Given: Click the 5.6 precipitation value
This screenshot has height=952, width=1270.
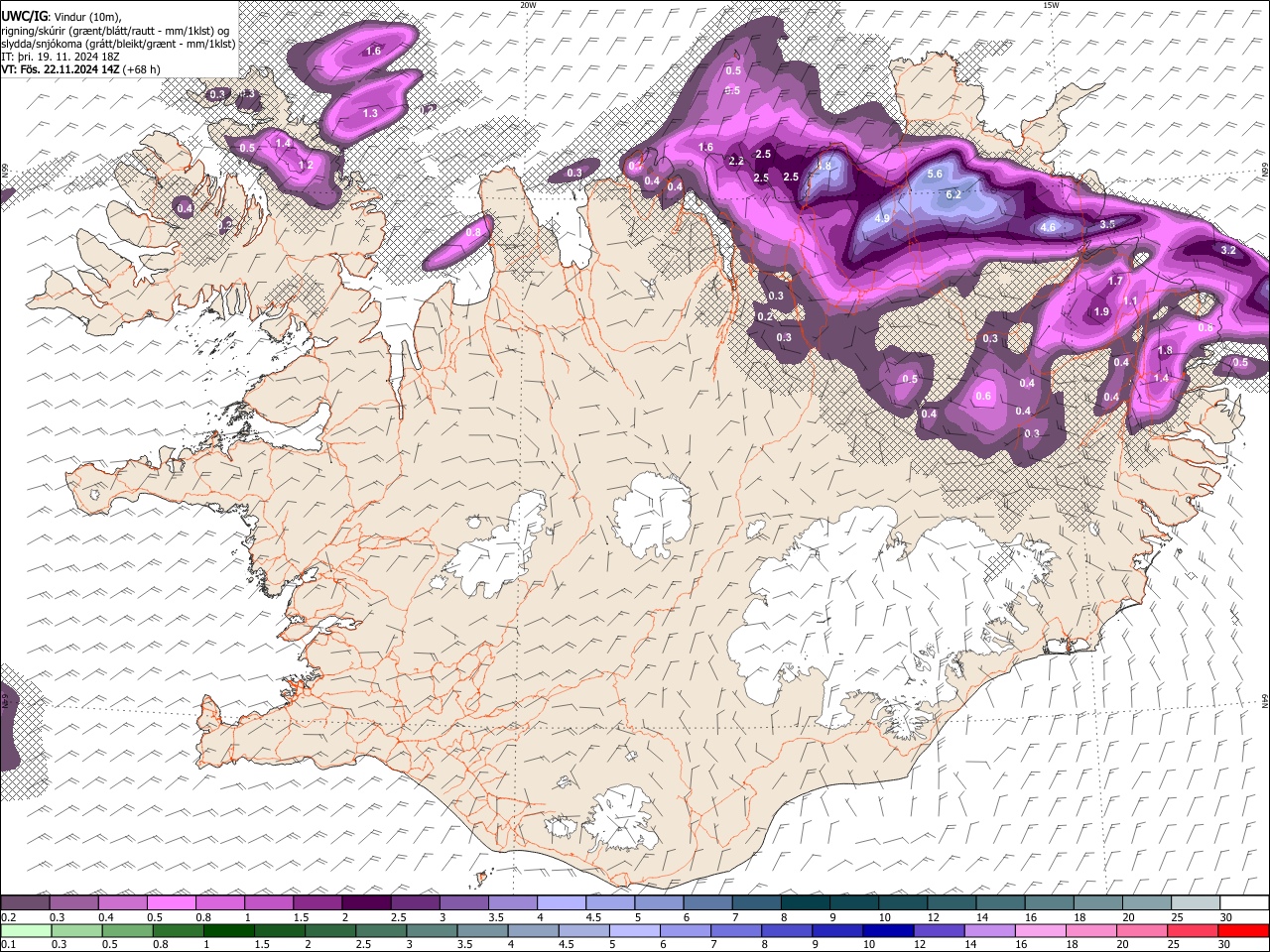Looking at the screenshot, I should (934, 174).
